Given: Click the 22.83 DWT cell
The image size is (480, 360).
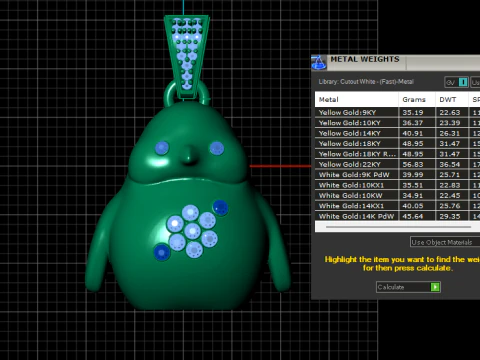Looking at the screenshot, I should pos(452,185).
